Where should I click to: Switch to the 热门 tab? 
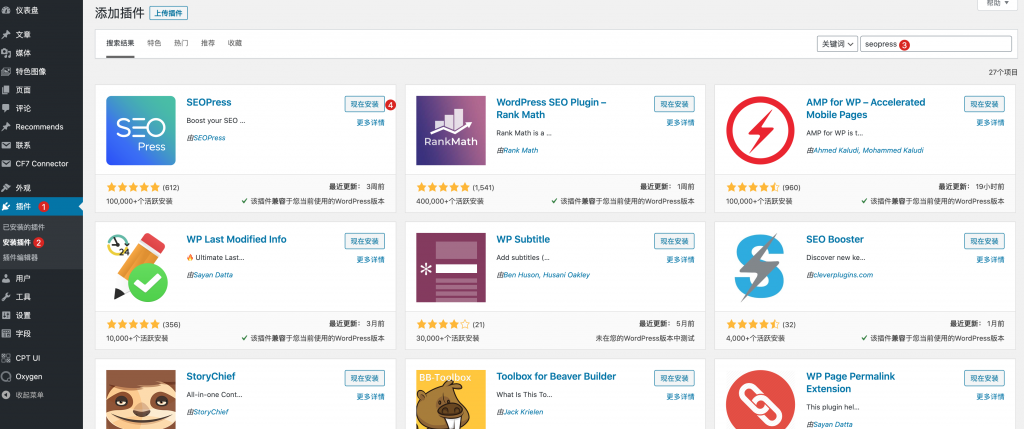tap(181, 44)
